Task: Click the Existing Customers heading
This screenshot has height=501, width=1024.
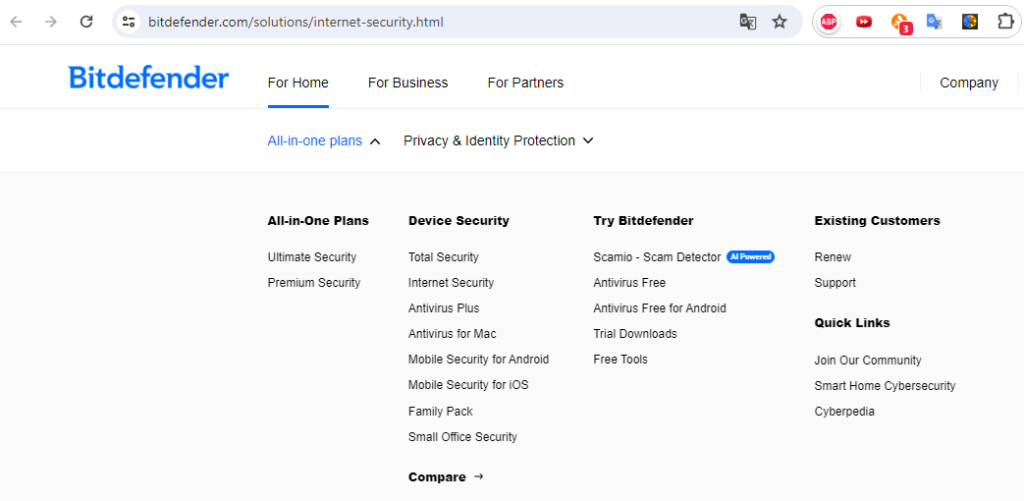Action: tap(877, 221)
